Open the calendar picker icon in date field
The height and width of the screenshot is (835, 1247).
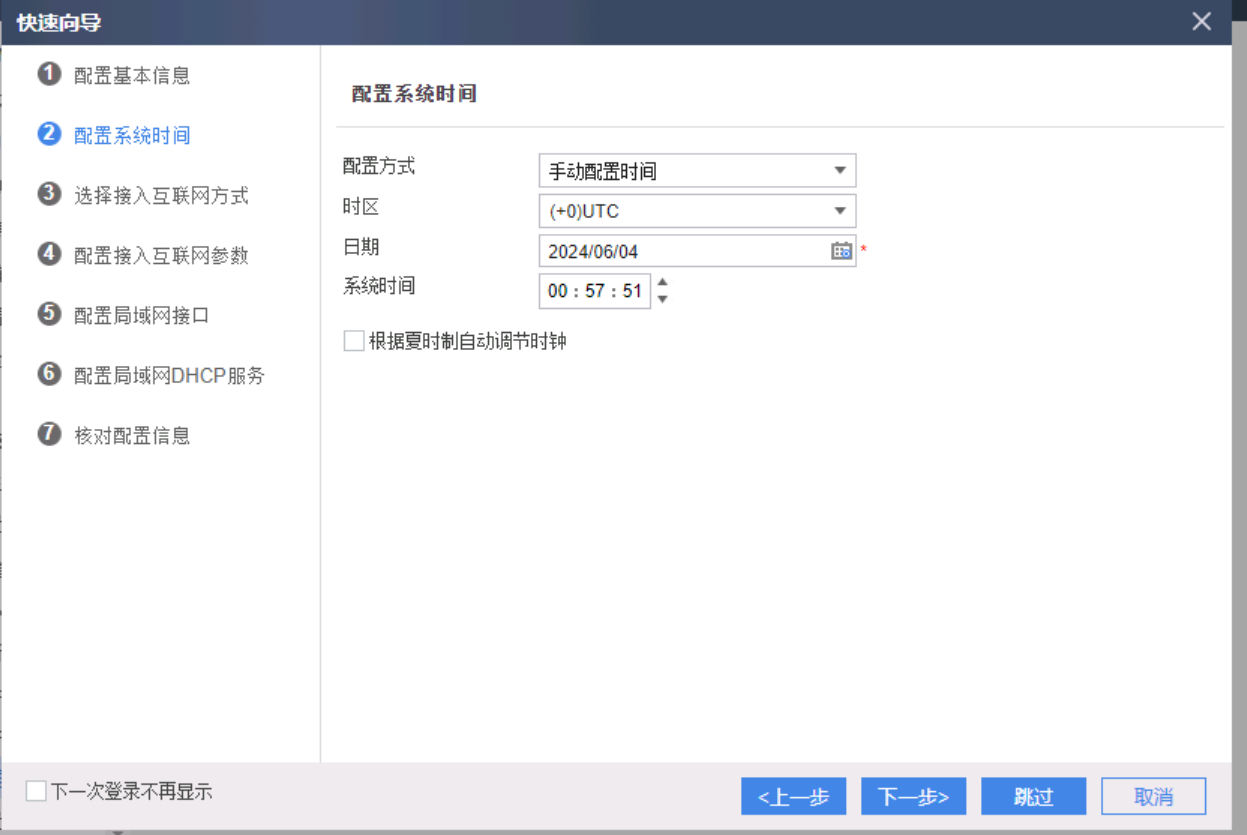(841, 251)
